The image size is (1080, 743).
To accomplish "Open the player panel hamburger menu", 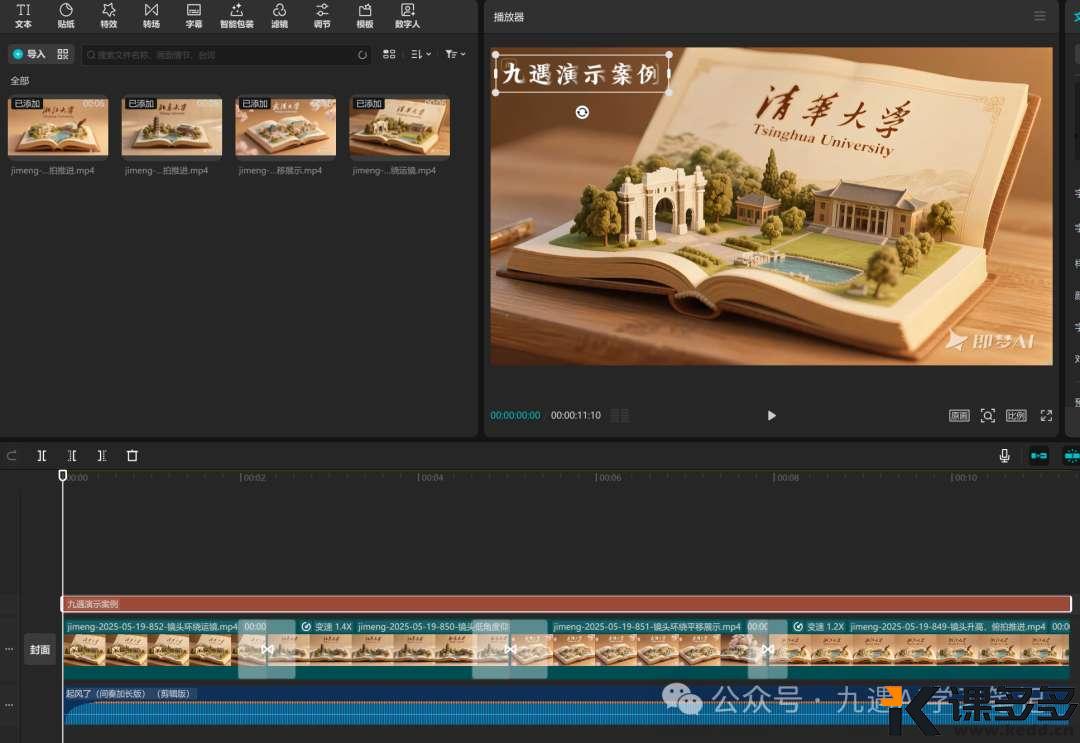I will 1040,16.
